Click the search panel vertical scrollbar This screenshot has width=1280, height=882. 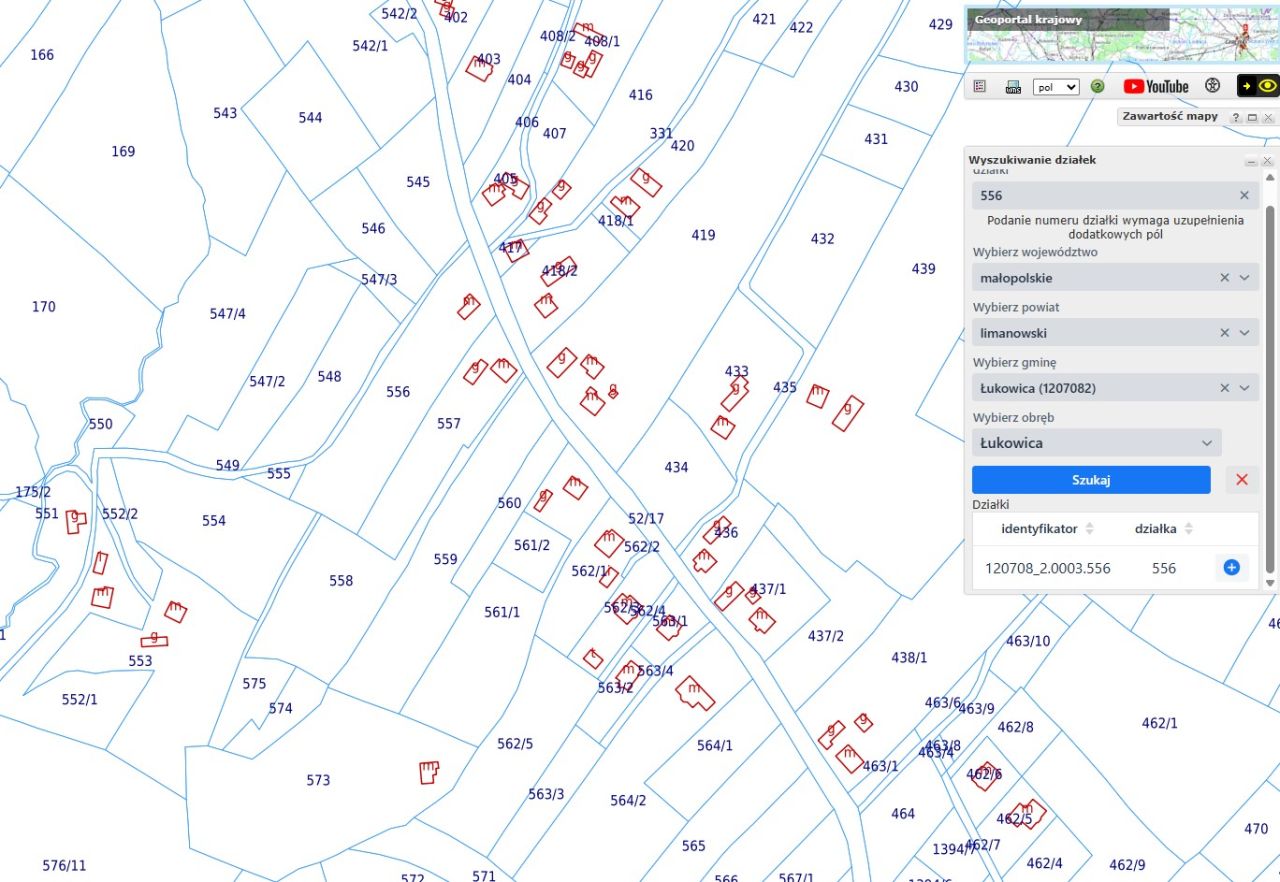click(x=1270, y=390)
